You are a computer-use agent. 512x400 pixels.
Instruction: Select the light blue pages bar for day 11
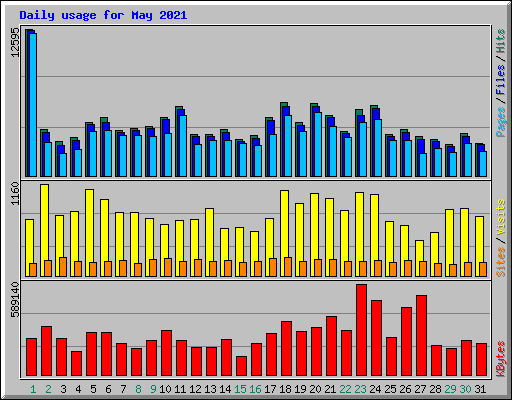coord(183,146)
